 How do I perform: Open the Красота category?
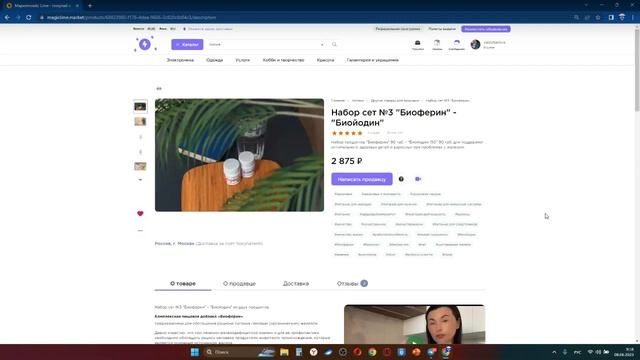[x=325, y=60]
